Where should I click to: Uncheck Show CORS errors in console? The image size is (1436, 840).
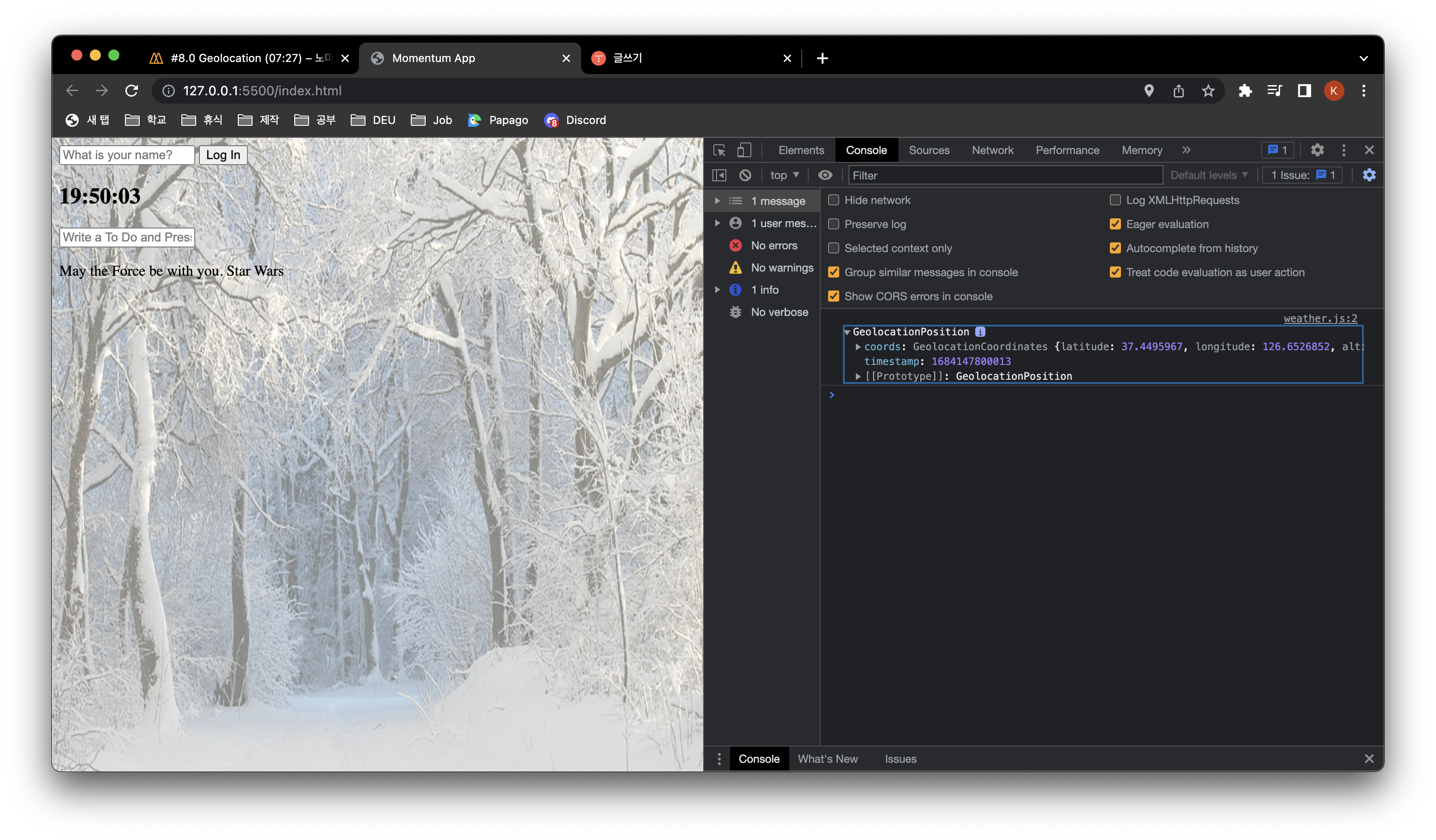point(834,296)
